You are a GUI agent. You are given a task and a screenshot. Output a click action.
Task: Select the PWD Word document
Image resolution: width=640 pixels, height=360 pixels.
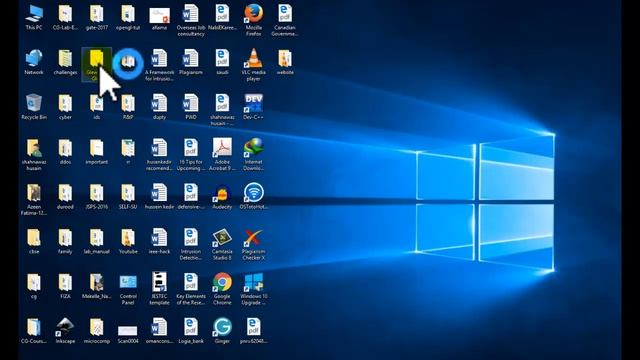(x=191, y=107)
